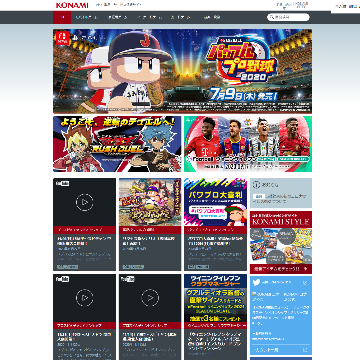Click the info icon in the notice panel
The height and width of the screenshot is (360, 360).
point(256,184)
